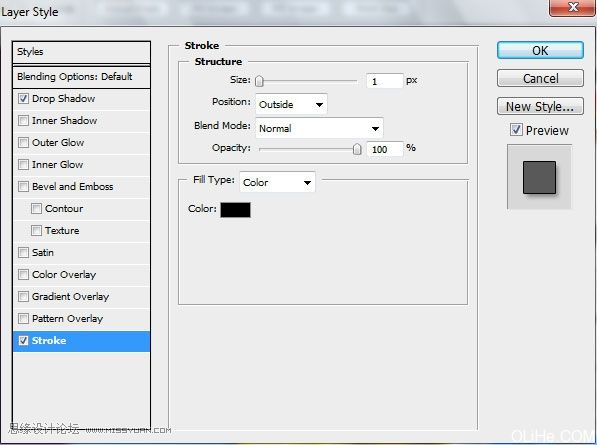Enable the Gradient Overlay checkbox
This screenshot has height=445, width=597.
(x=23, y=297)
